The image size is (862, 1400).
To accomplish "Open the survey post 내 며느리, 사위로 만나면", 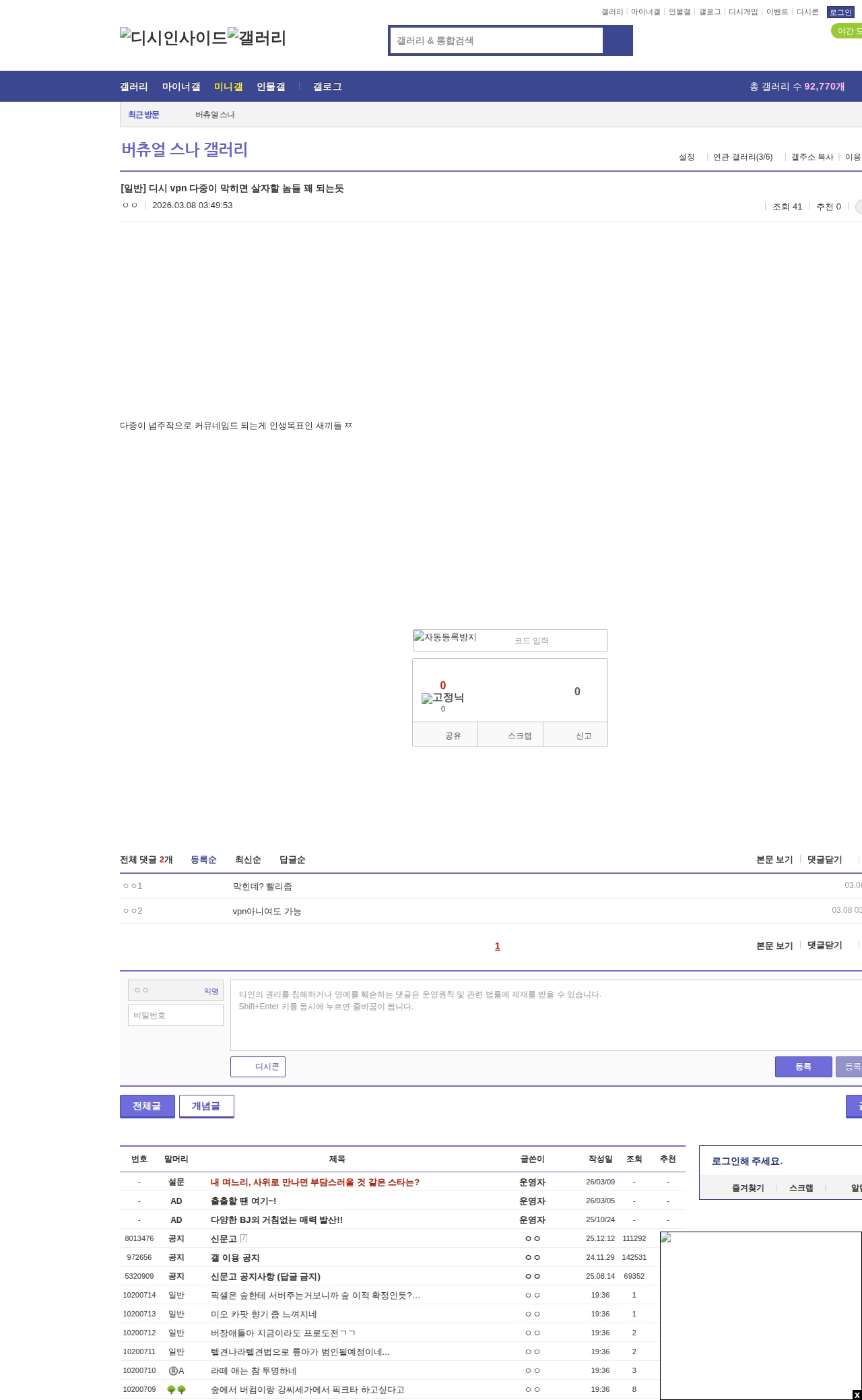I will pos(315,1182).
